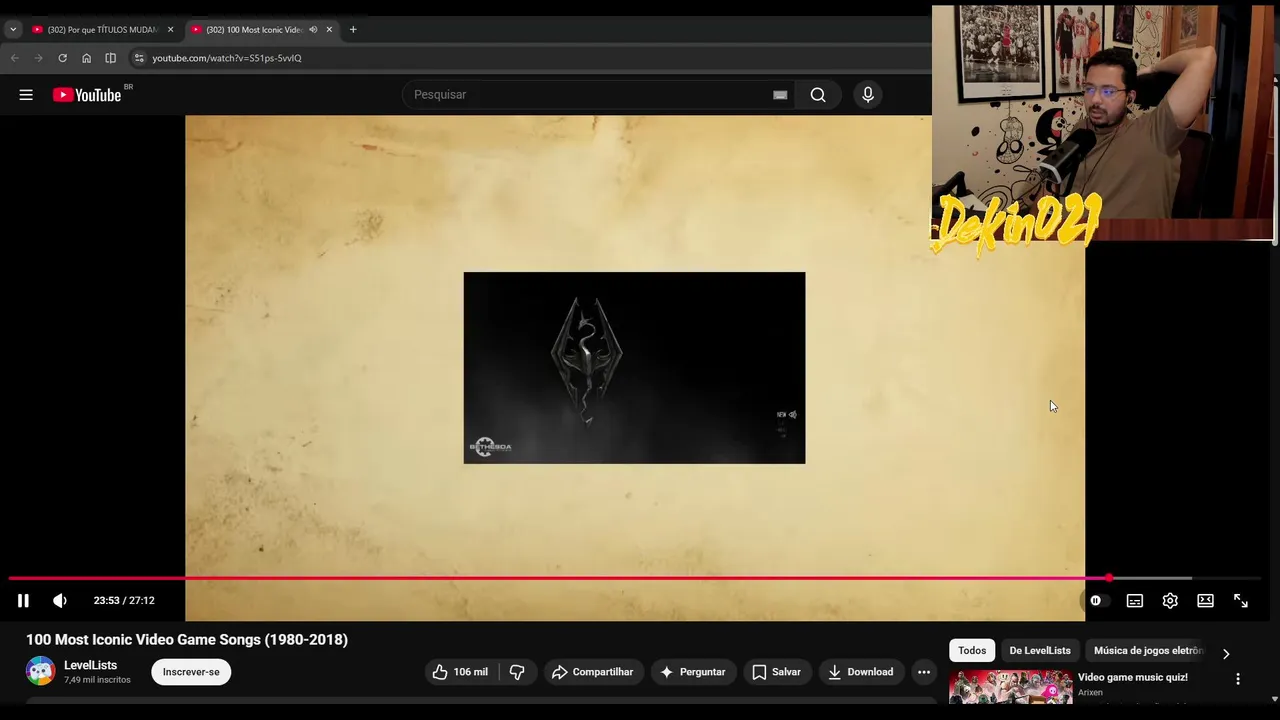Like the video with 106 mil likes

[461, 672]
